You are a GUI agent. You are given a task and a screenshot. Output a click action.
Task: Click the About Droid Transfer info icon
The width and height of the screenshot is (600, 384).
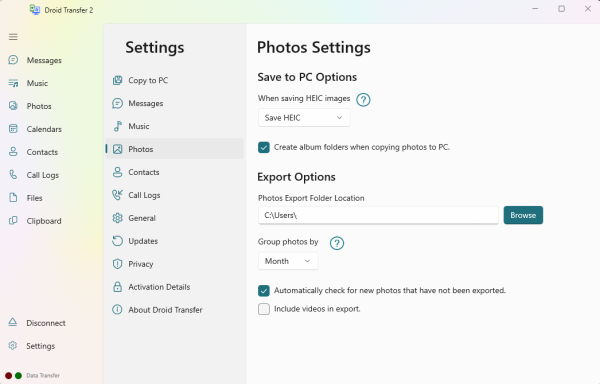117,310
